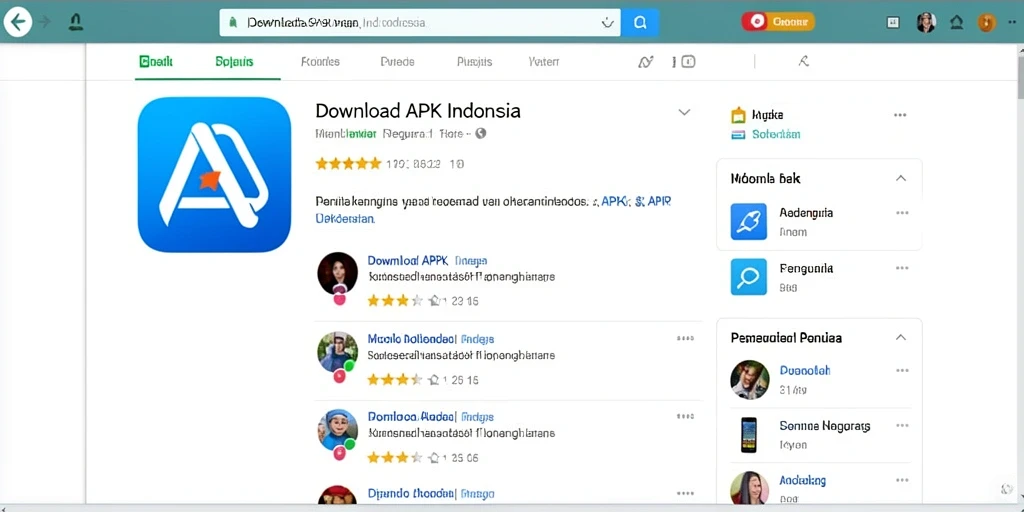Click the home icon in top bar
The image size is (1024, 512).
coord(957,22)
